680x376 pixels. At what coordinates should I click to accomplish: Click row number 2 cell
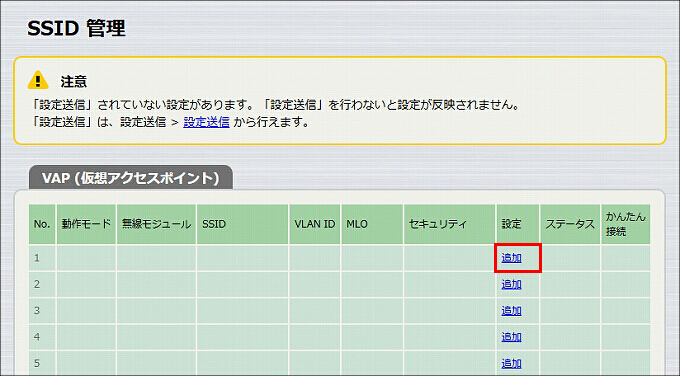[42, 284]
